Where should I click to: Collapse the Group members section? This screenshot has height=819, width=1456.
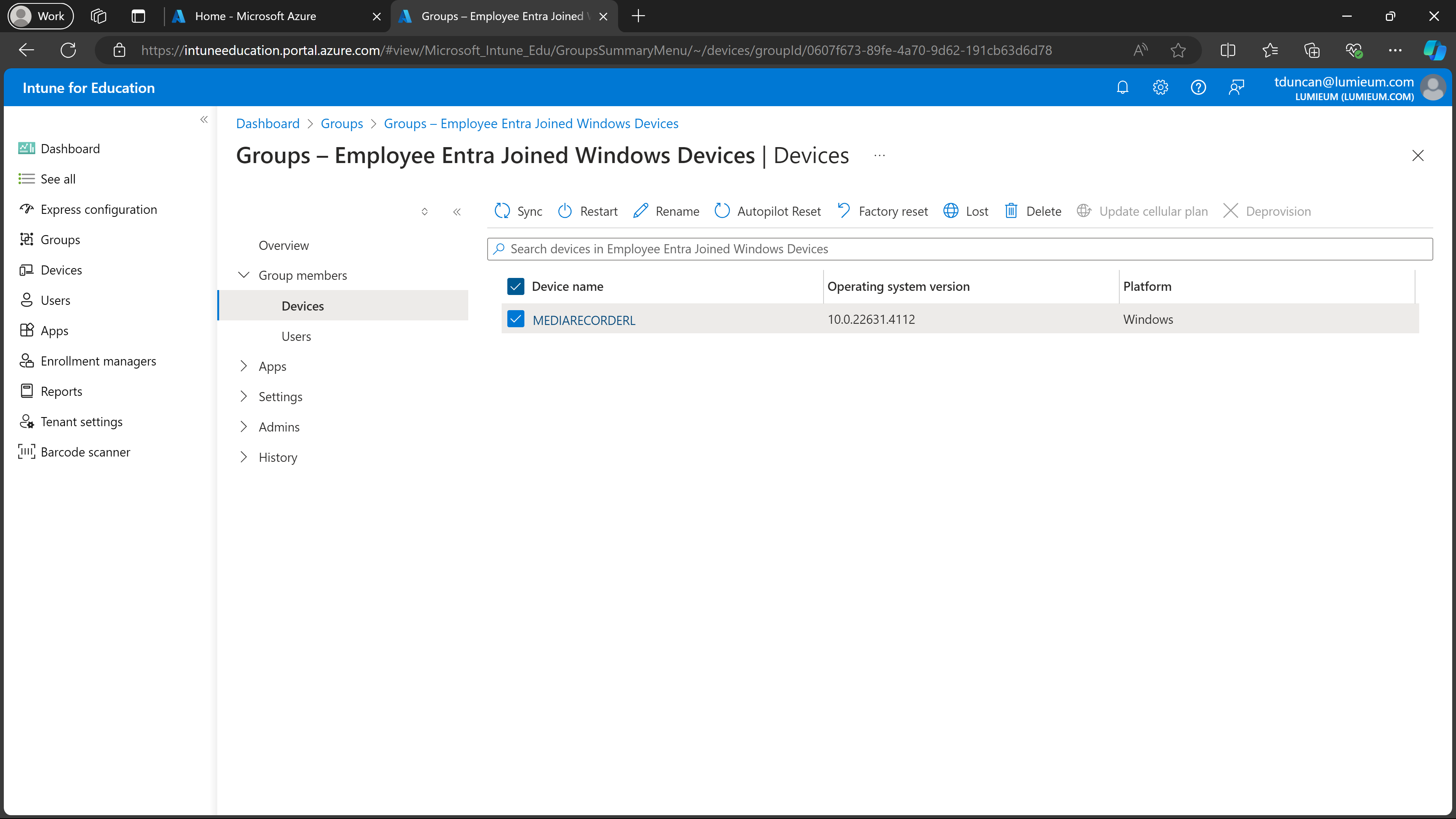(x=243, y=275)
